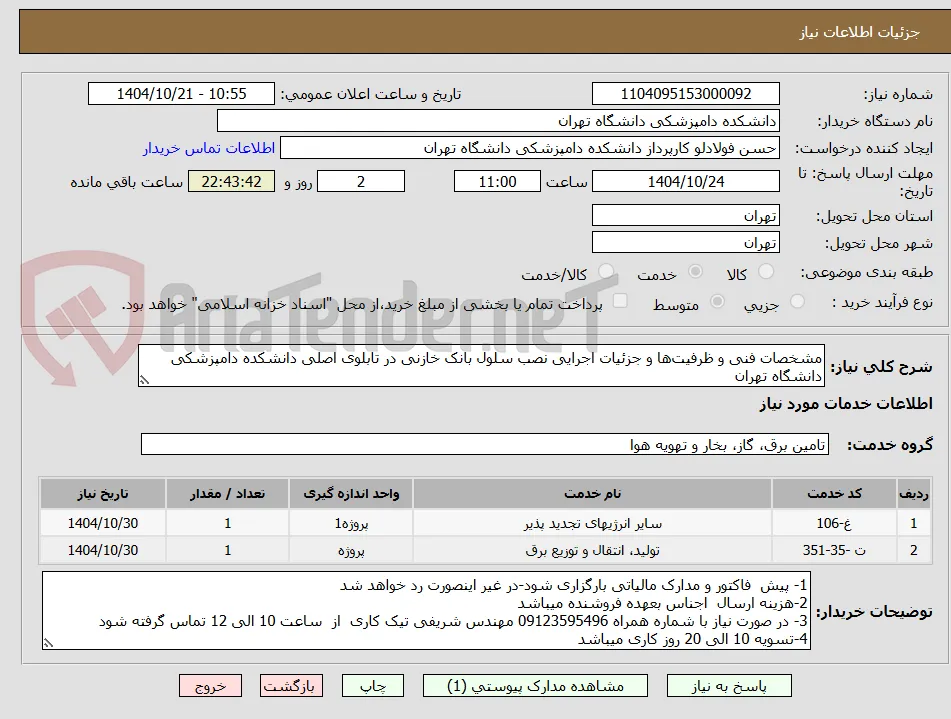Viewport: 951px width, 719px height.
Task: Click the remaining days field showing 2
Action: pyautogui.click(x=361, y=181)
